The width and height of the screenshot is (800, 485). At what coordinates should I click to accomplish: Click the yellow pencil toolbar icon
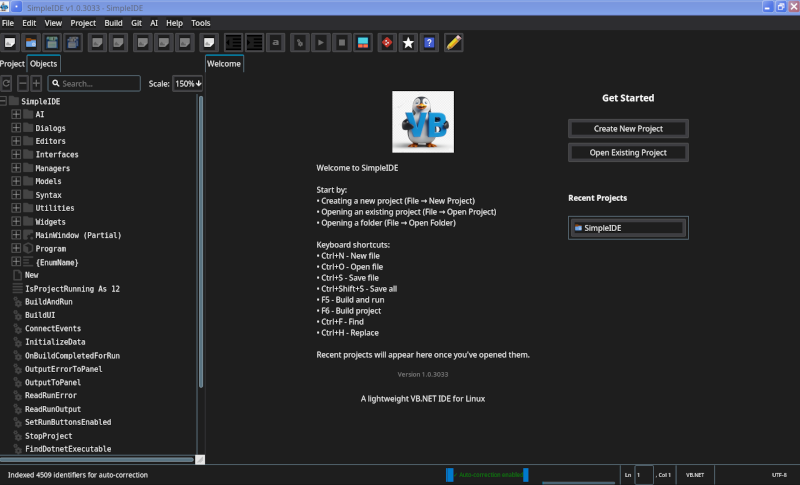tap(454, 43)
